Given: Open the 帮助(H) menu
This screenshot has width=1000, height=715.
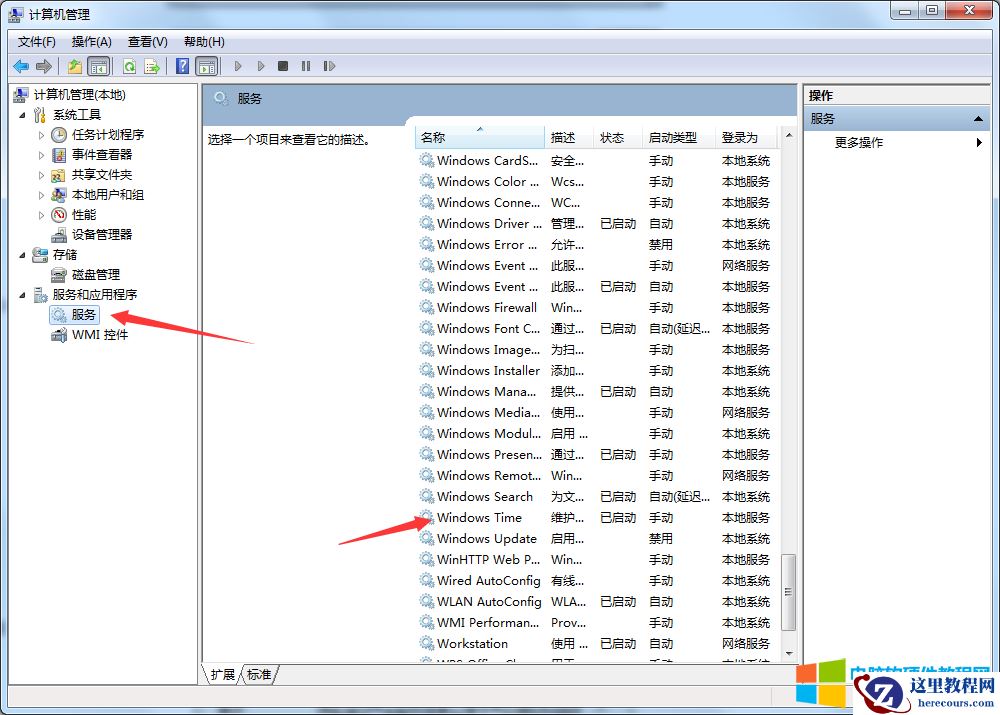Looking at the screenshot, I should click(204, 41).
